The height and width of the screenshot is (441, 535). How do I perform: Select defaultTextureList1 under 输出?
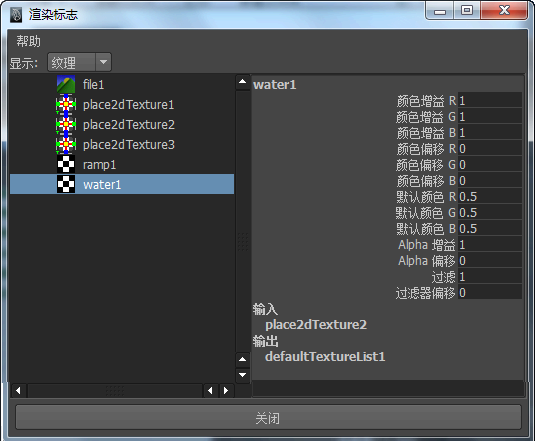(325, 357)
